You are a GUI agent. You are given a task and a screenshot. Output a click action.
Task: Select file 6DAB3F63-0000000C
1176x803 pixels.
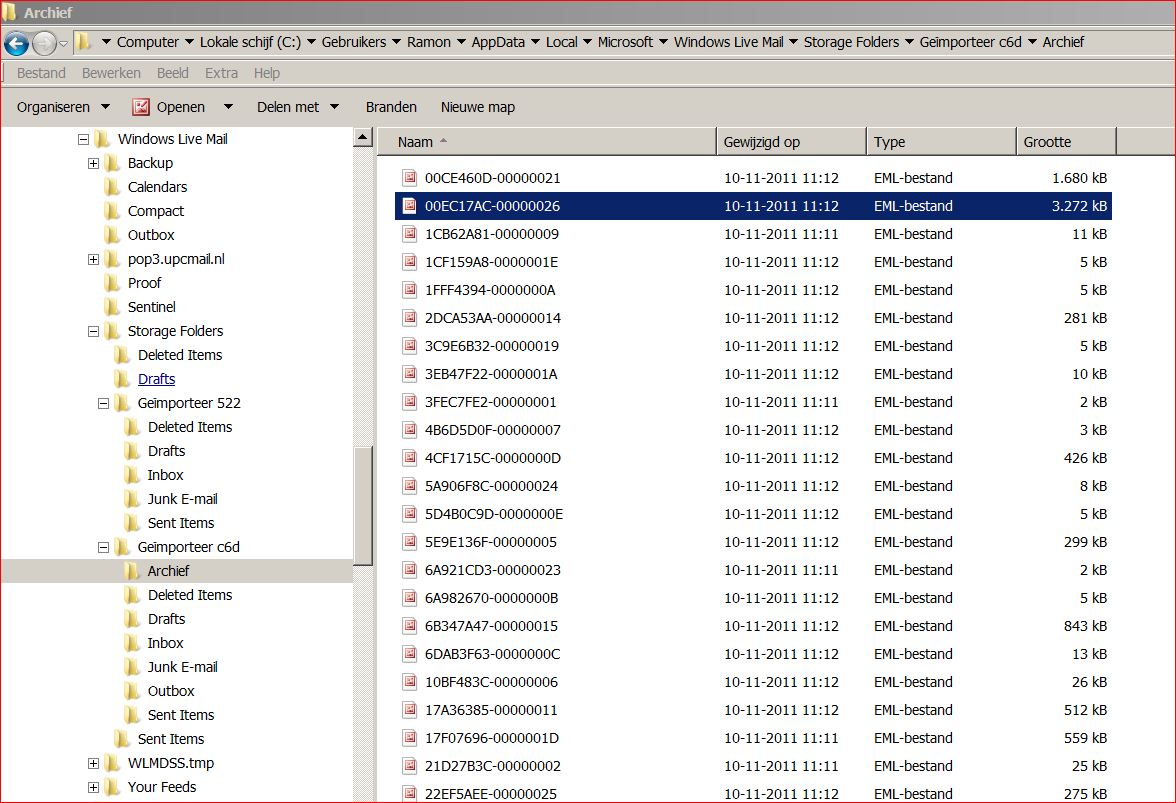pyautogui.click(x=753, y=654)
